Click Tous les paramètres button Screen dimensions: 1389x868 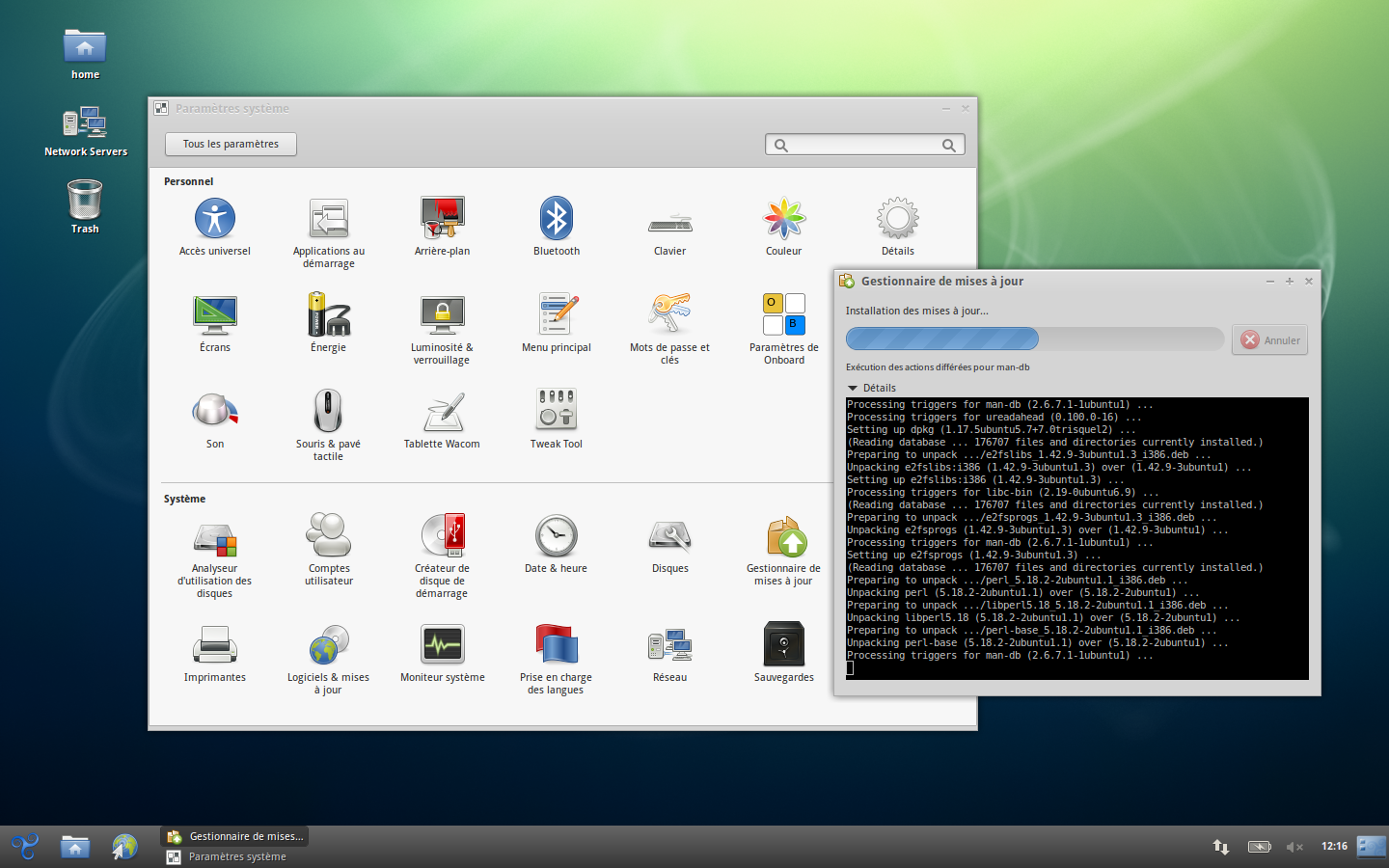tap(231, 144)
